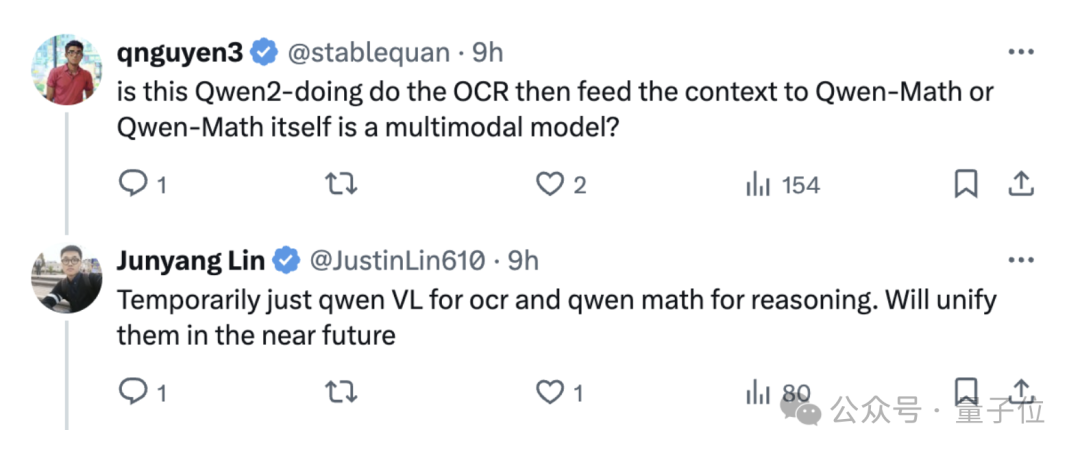Open qnguyen3's profile avatar
1080x454 pixels.
[67, 70]
